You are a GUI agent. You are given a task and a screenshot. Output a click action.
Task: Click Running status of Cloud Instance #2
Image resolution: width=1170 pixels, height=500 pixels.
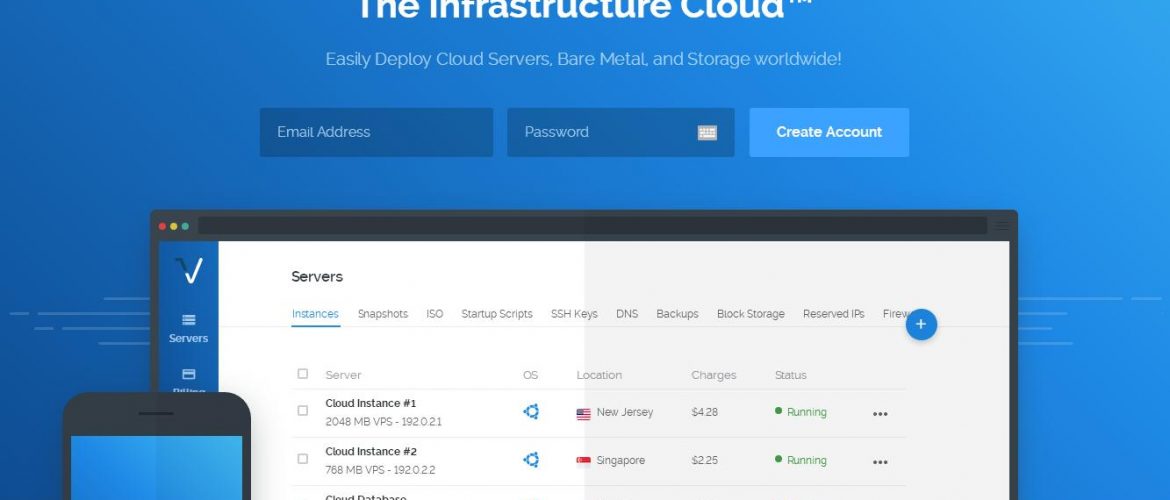tap(801, 460)
